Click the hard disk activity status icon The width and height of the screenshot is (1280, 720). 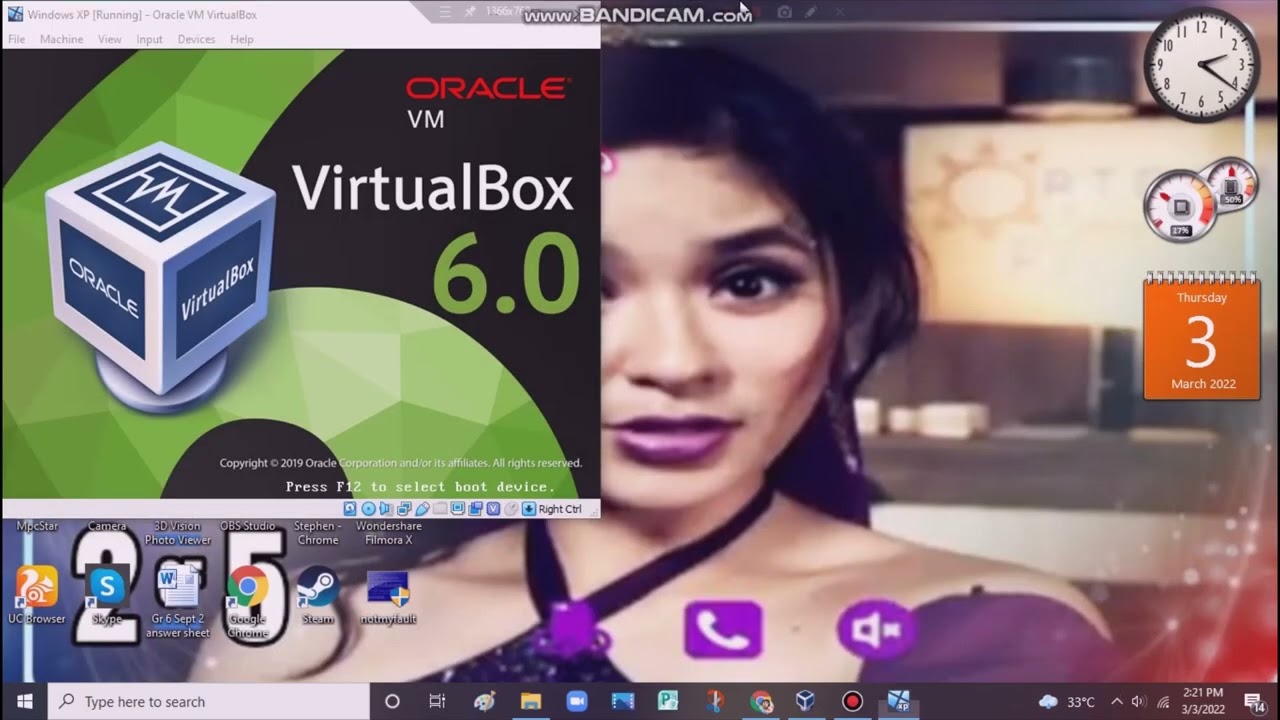[x=350, y=509]
